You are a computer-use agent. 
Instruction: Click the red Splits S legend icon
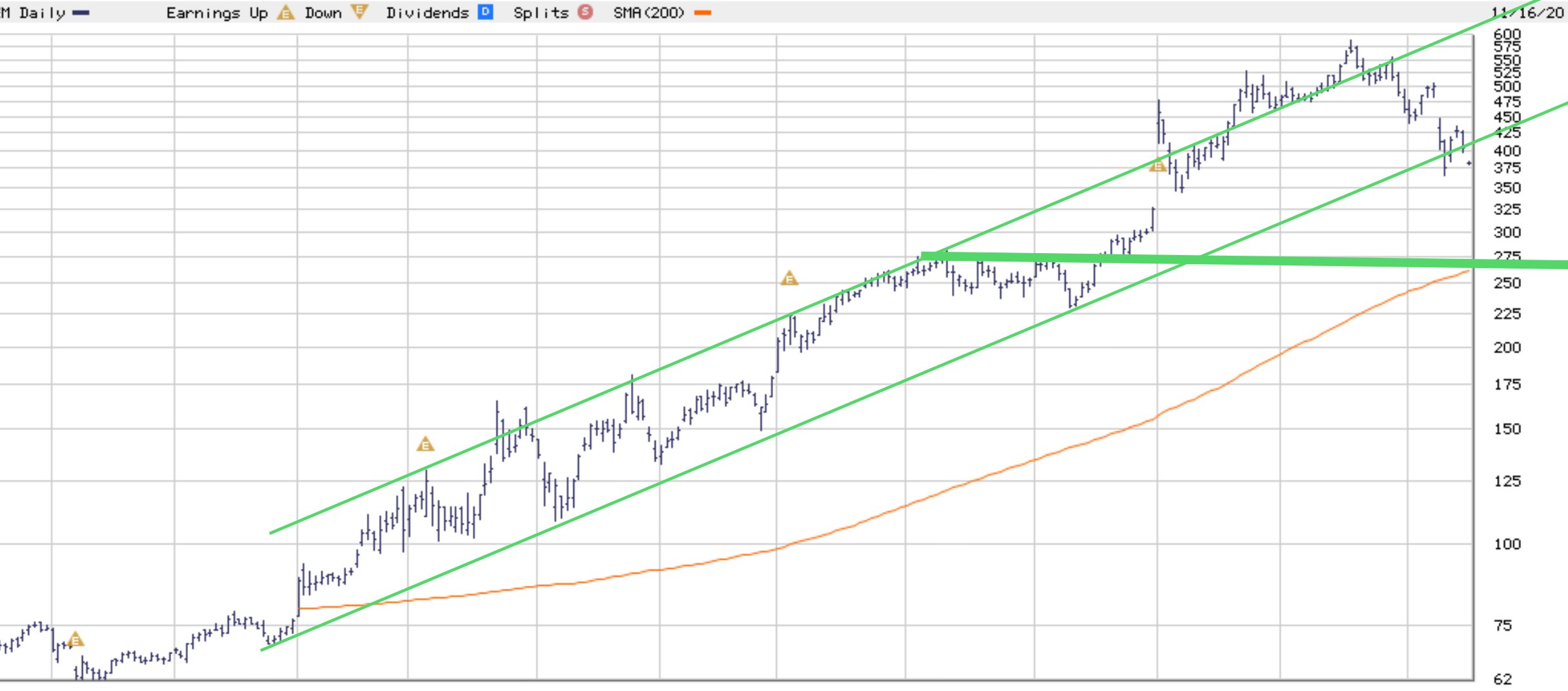[x=585, y=12]
